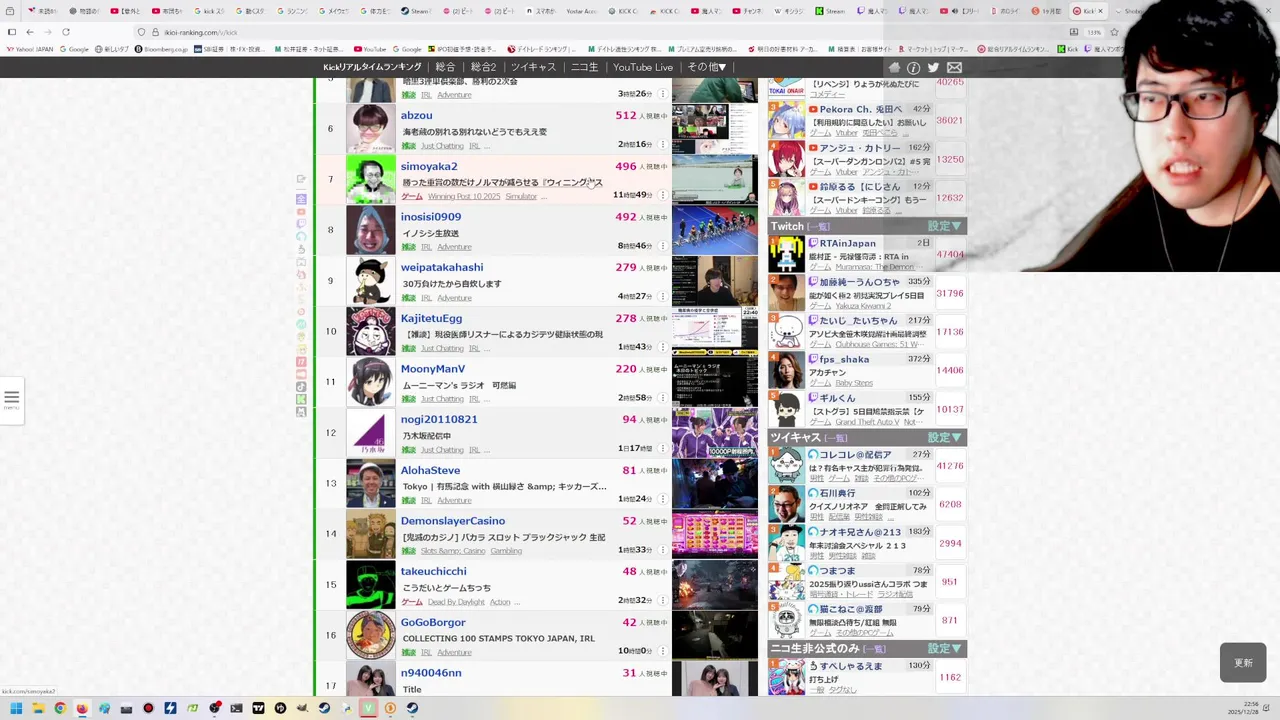Open stream preview thumbnail for inosisi0909
The width and height of the screenshot is (1280, 720).
[x=714, y=230]
